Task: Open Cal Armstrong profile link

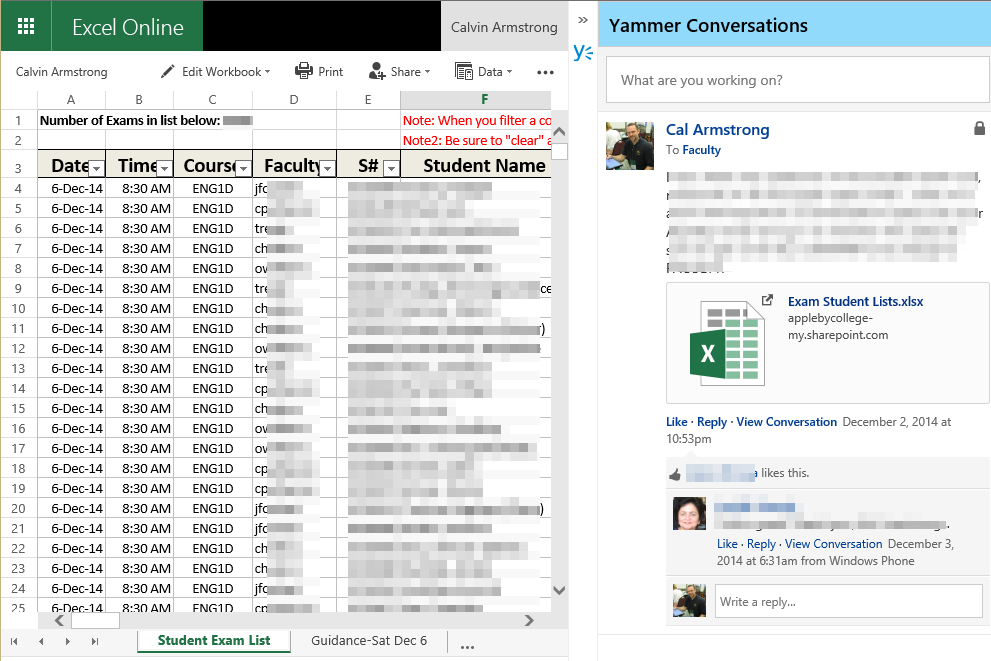Action: [x=717, y=130]
